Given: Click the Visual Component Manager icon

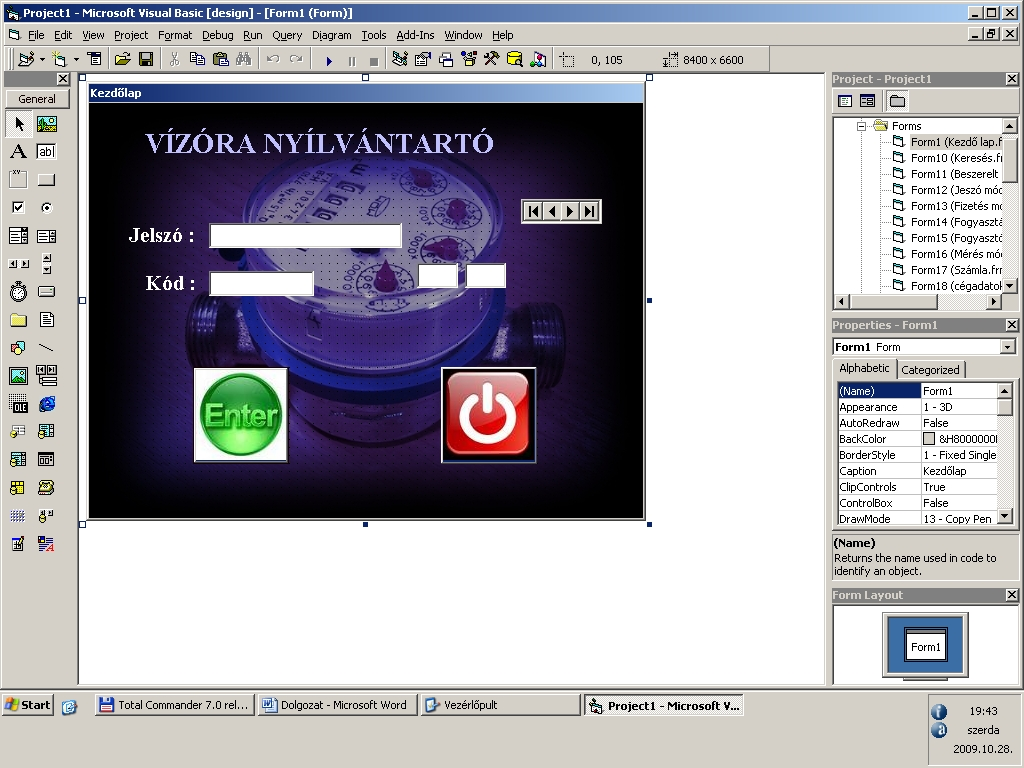Looking at the screenshot, I should click(x=538, y=59).
